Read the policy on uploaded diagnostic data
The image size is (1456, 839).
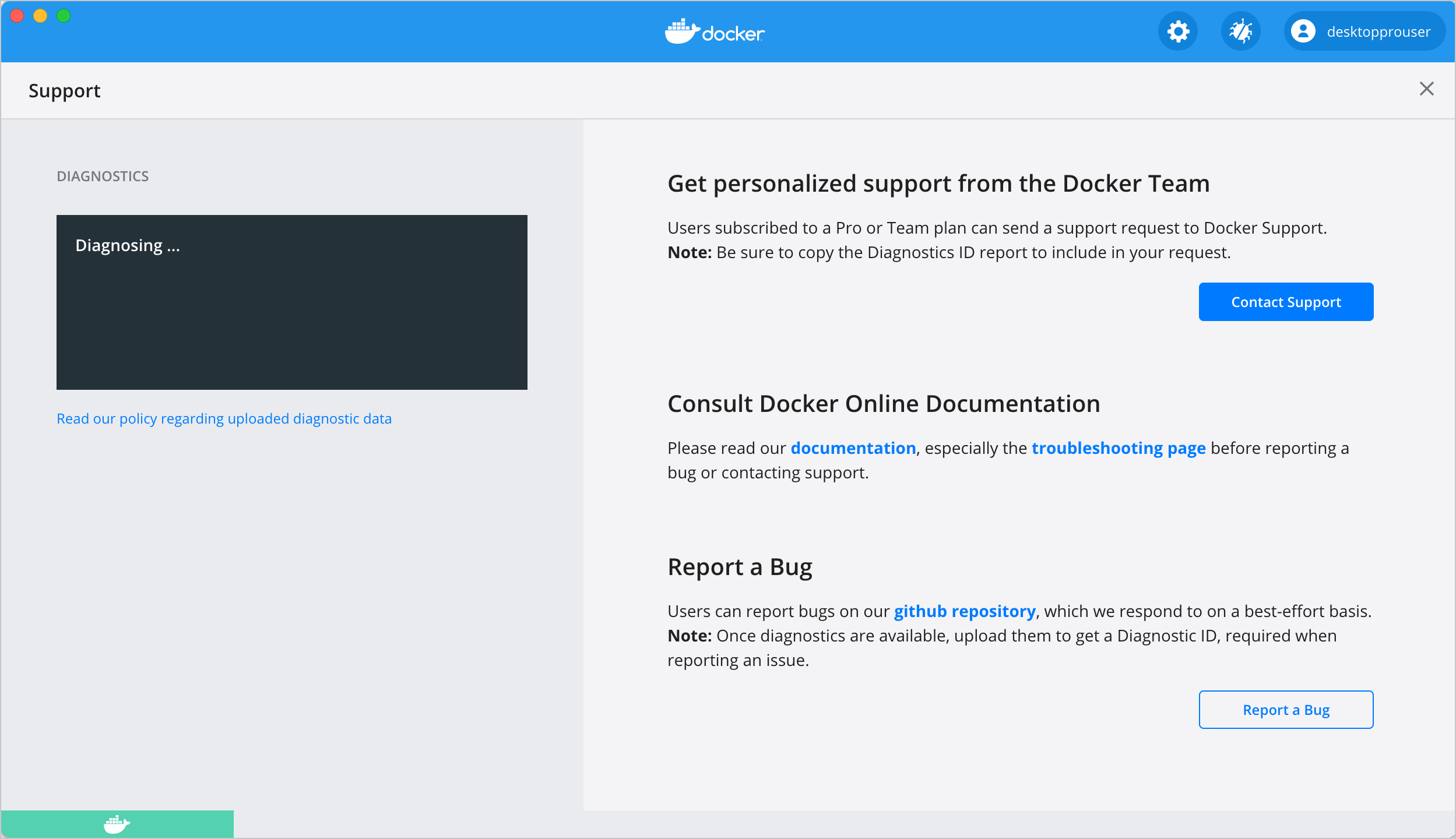pyautogui.click(x=224, y=418)
